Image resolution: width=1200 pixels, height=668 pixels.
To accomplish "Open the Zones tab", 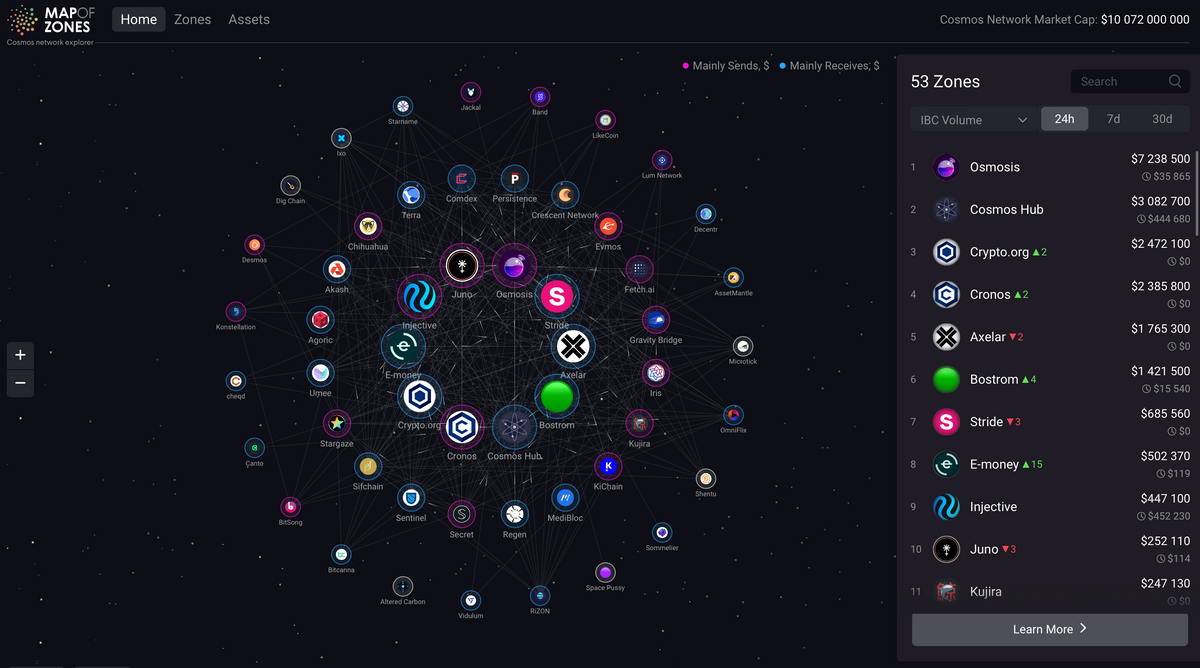I will [x=192, y=19].
